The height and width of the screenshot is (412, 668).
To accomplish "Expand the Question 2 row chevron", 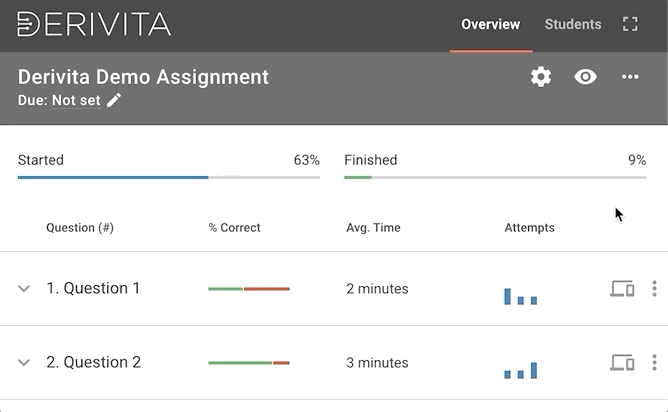I will 24,363.
